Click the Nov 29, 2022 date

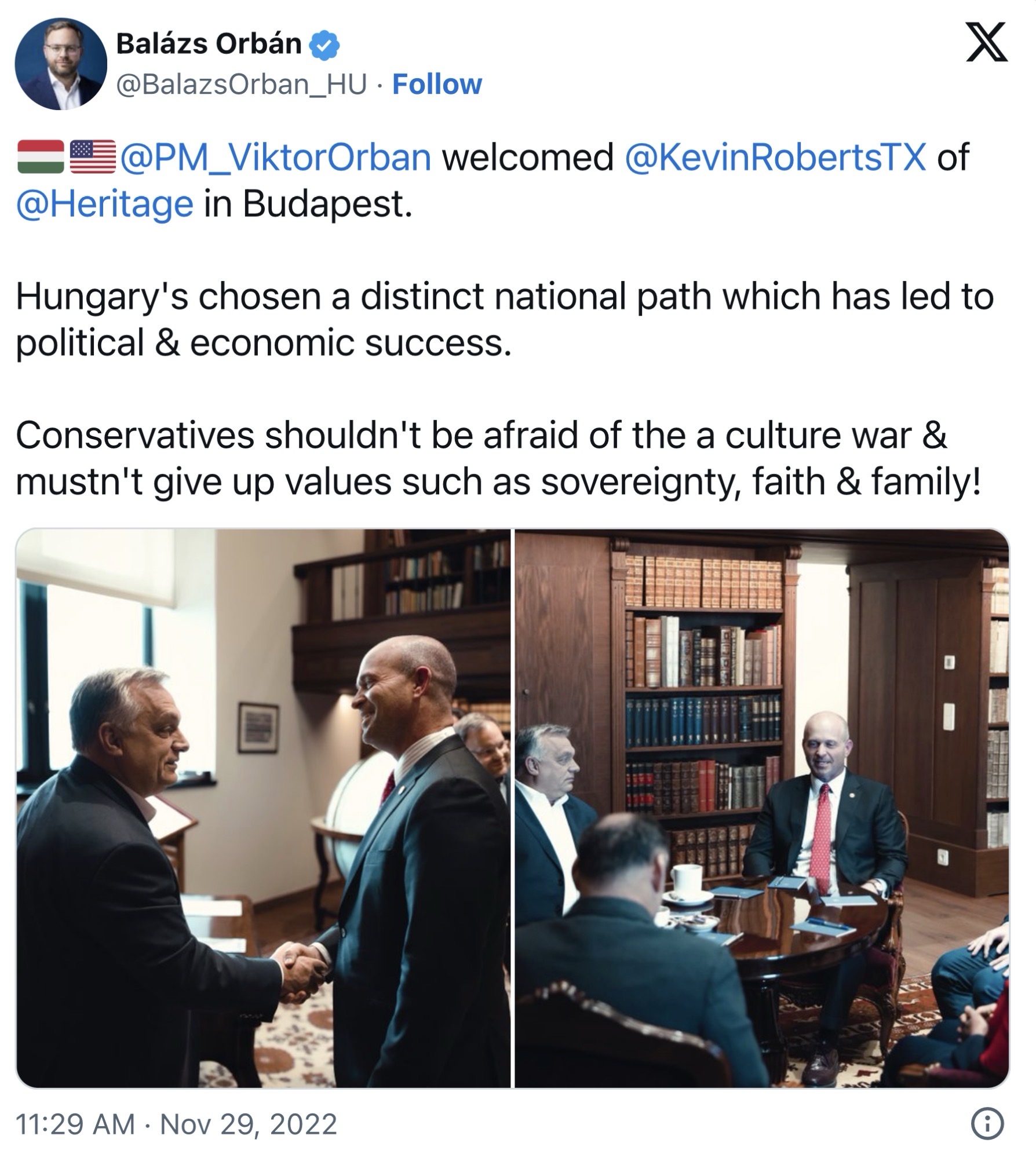(248, 1124)
